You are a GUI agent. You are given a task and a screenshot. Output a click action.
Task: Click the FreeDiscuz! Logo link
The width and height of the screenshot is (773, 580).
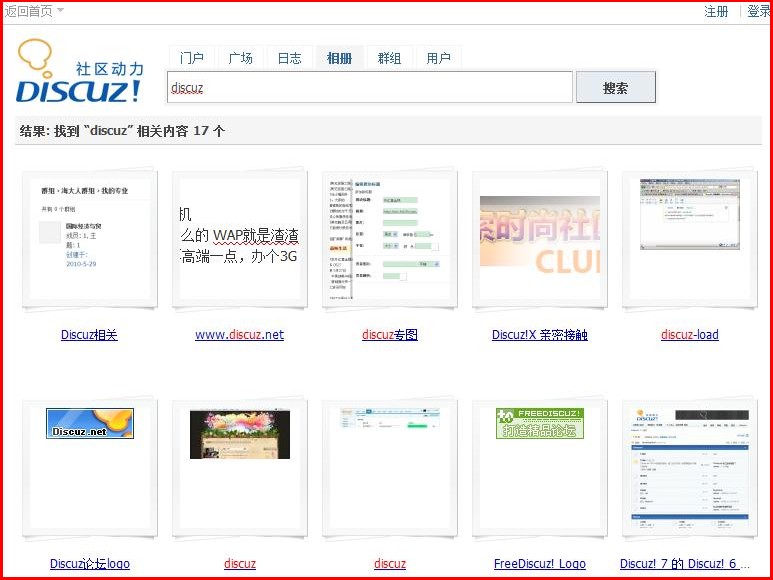[x=540, y=564]
